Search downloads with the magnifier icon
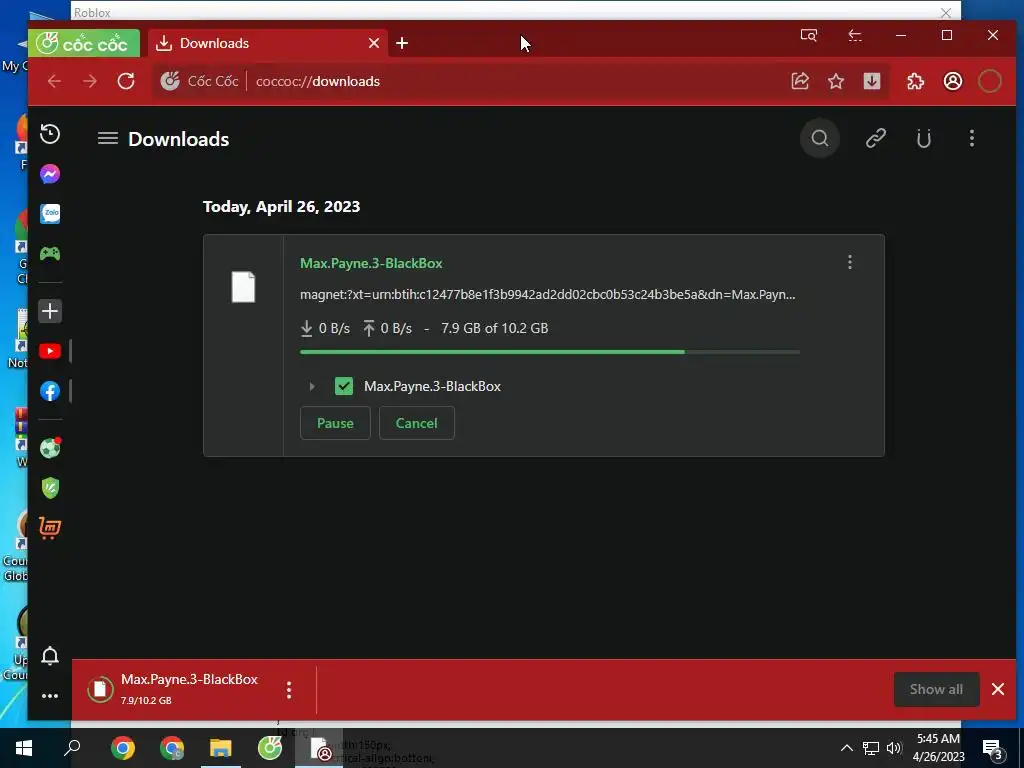This screenshot has height=768, width=1024. click(x=820, y=138)
